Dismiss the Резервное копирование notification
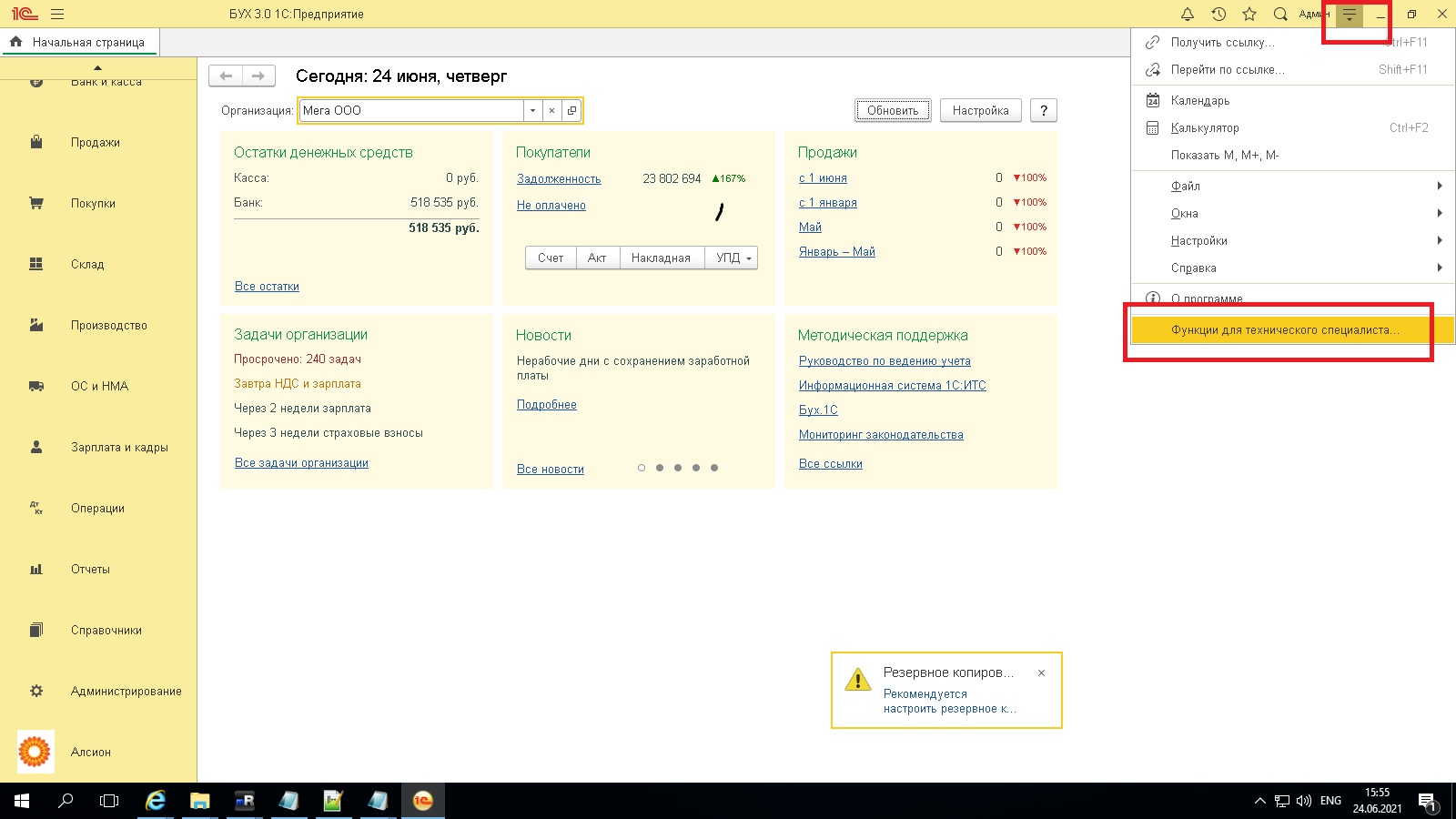This screenshot has height=819, width=1456. coord(1041,673)
